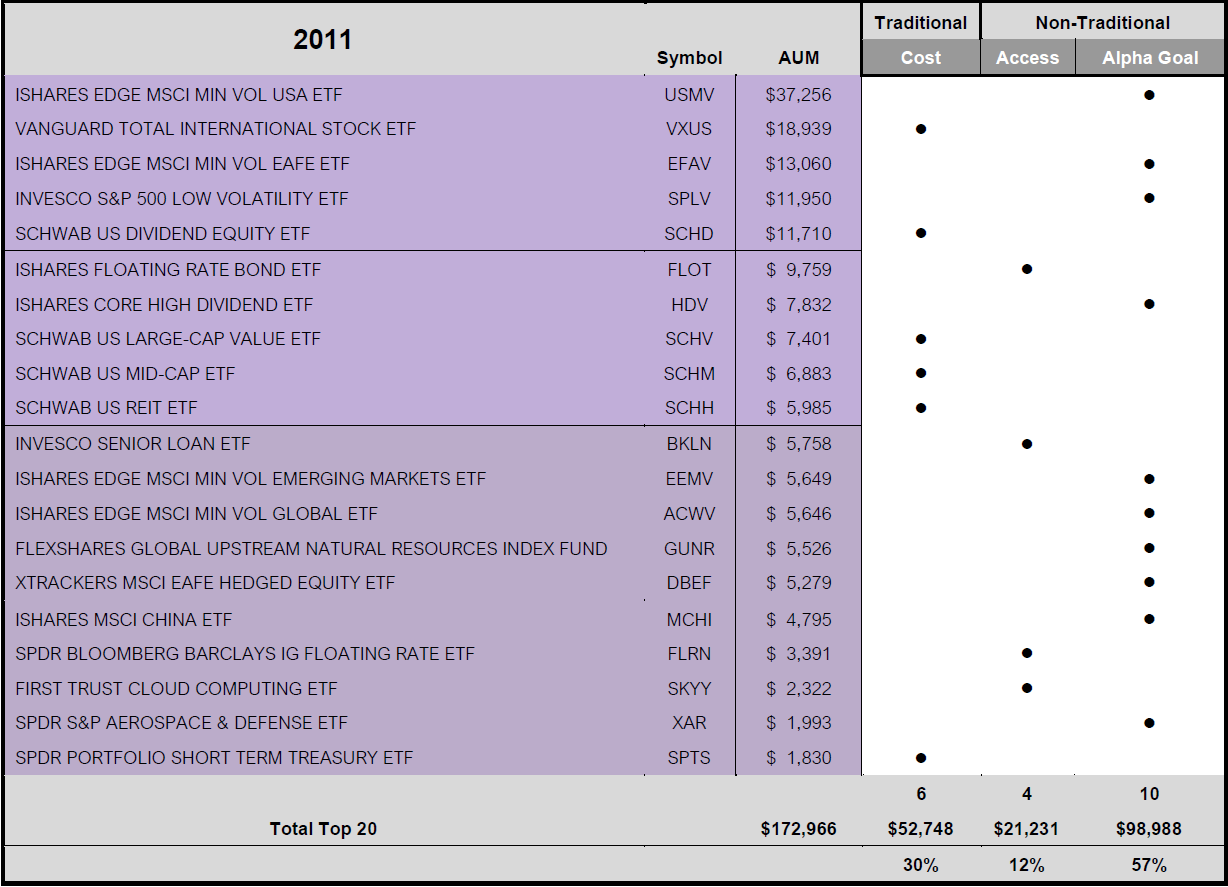Click the FLOT ticker symbol
Viewport: 1228px width, 887px height.
click(689, 270)
